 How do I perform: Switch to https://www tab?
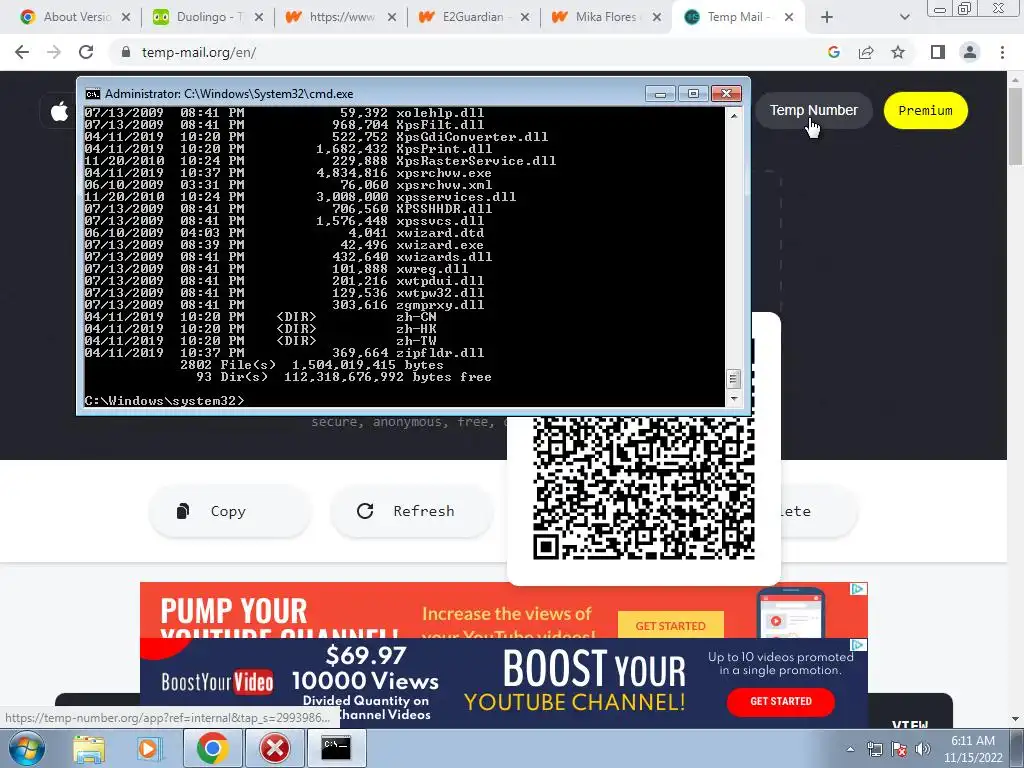342,17
